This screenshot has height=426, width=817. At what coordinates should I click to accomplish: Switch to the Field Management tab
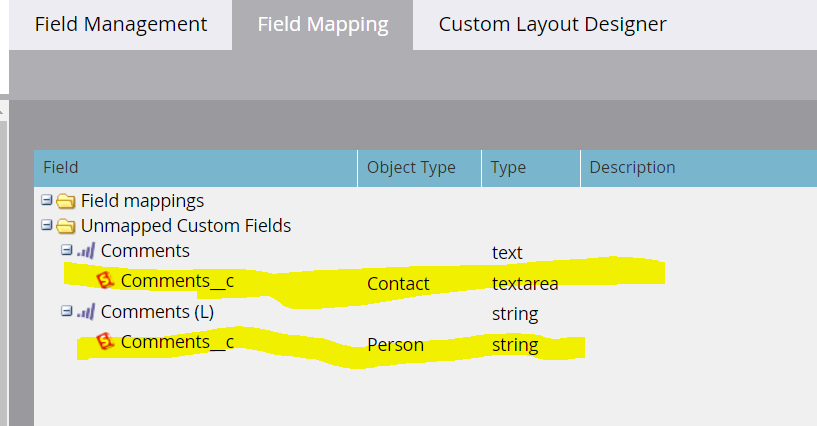coord(121,24)
